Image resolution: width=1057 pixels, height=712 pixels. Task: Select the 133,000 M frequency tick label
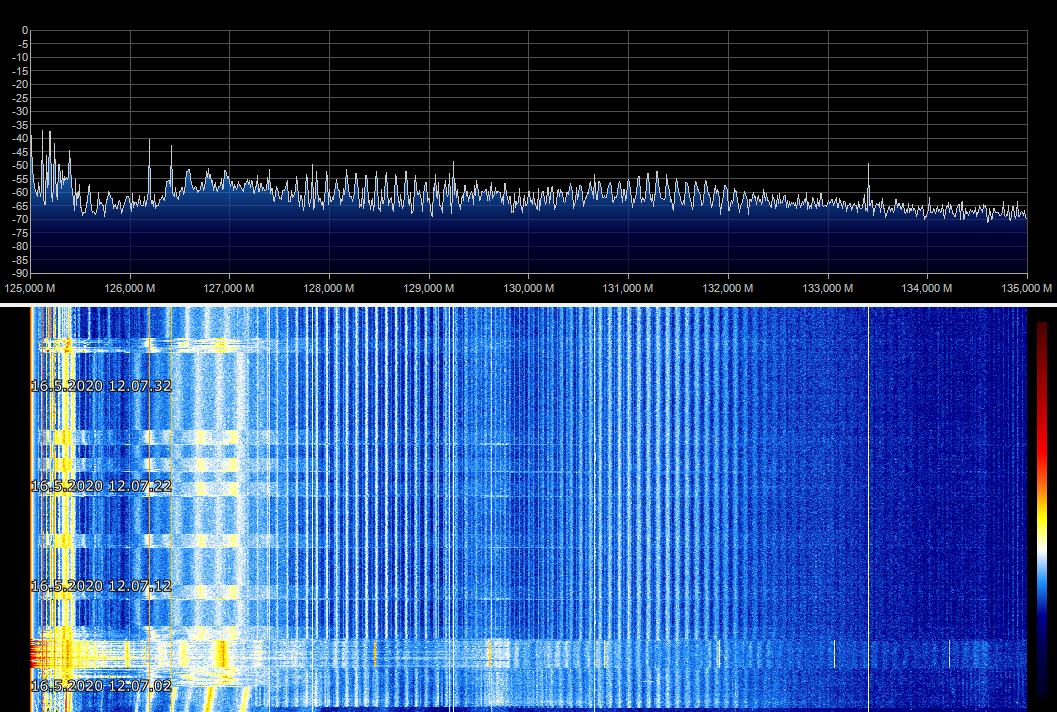point(828,288)
